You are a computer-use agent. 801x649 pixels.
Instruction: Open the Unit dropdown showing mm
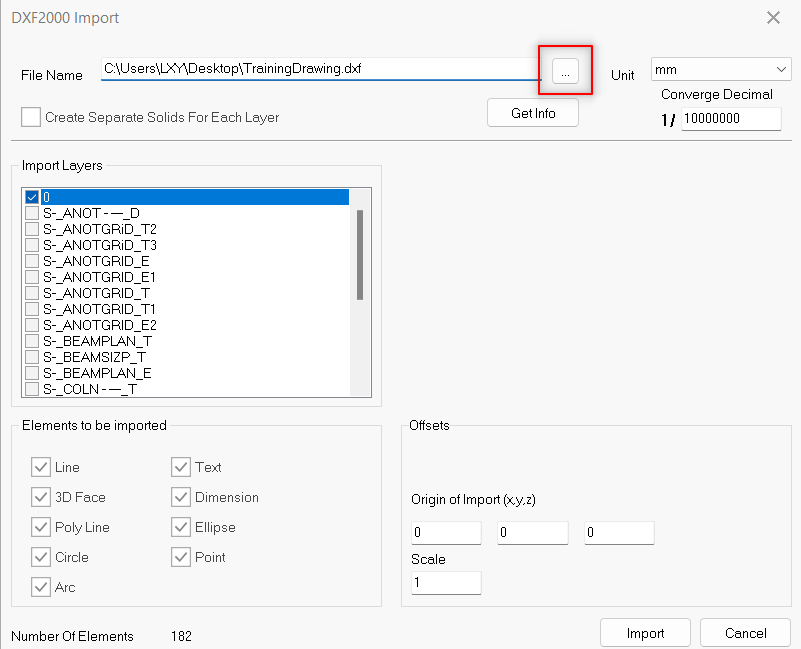point(720,69)
